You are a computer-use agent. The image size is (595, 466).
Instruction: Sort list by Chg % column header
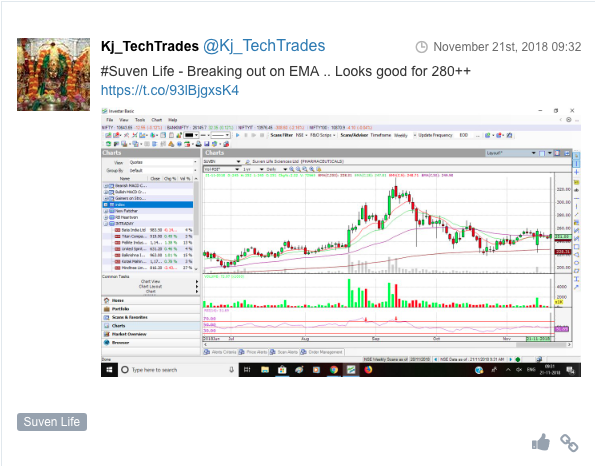point(170,178)
